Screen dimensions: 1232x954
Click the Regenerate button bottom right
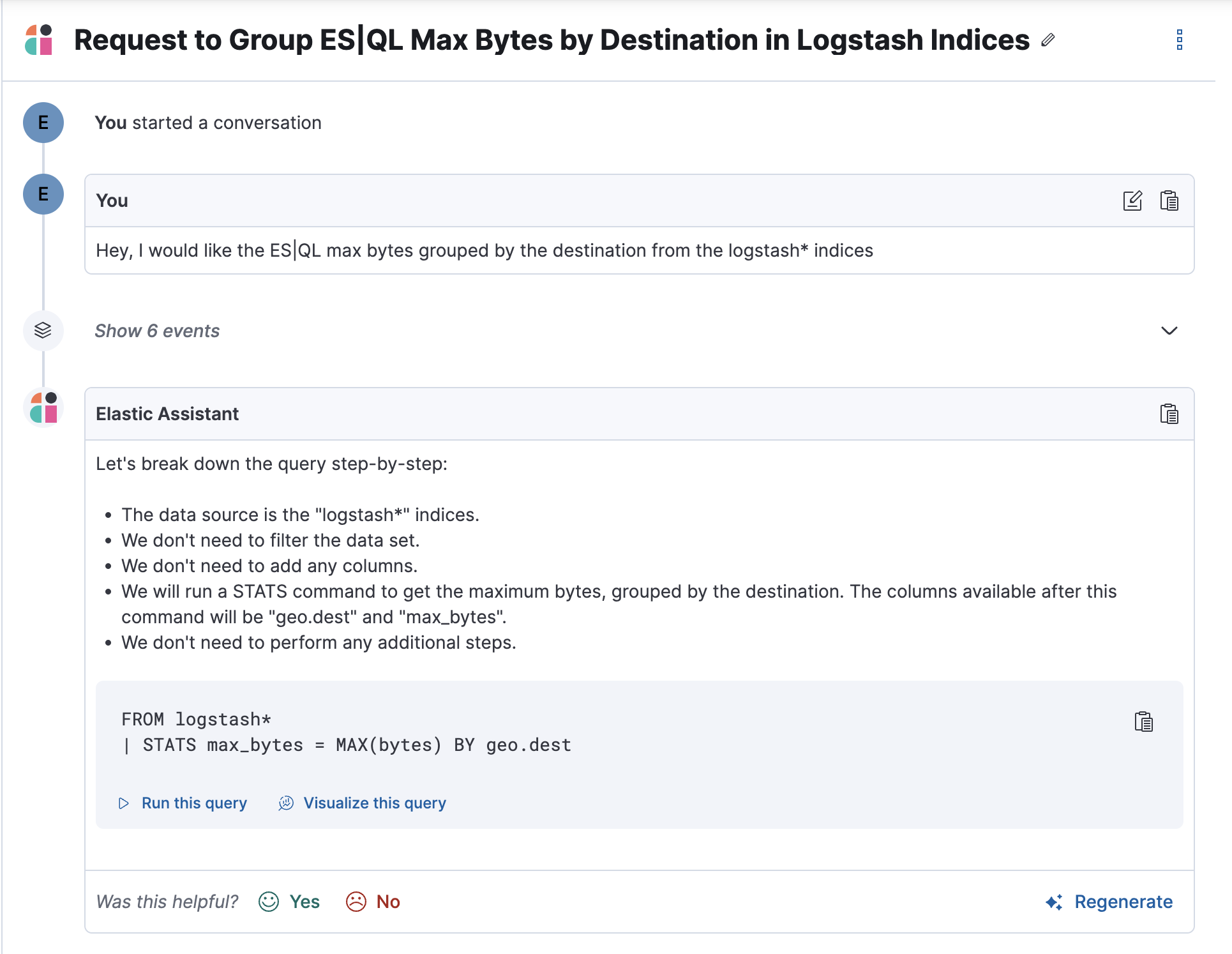tap(1110, 901)
